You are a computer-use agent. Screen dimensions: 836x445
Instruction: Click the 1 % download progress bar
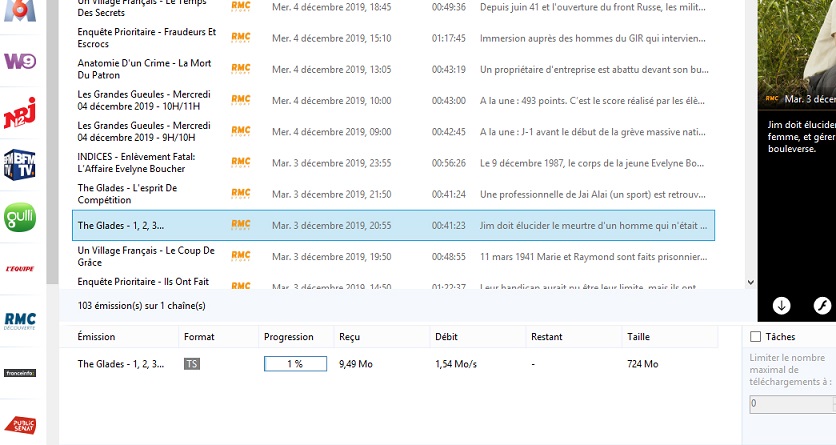(x=295, y=363)
